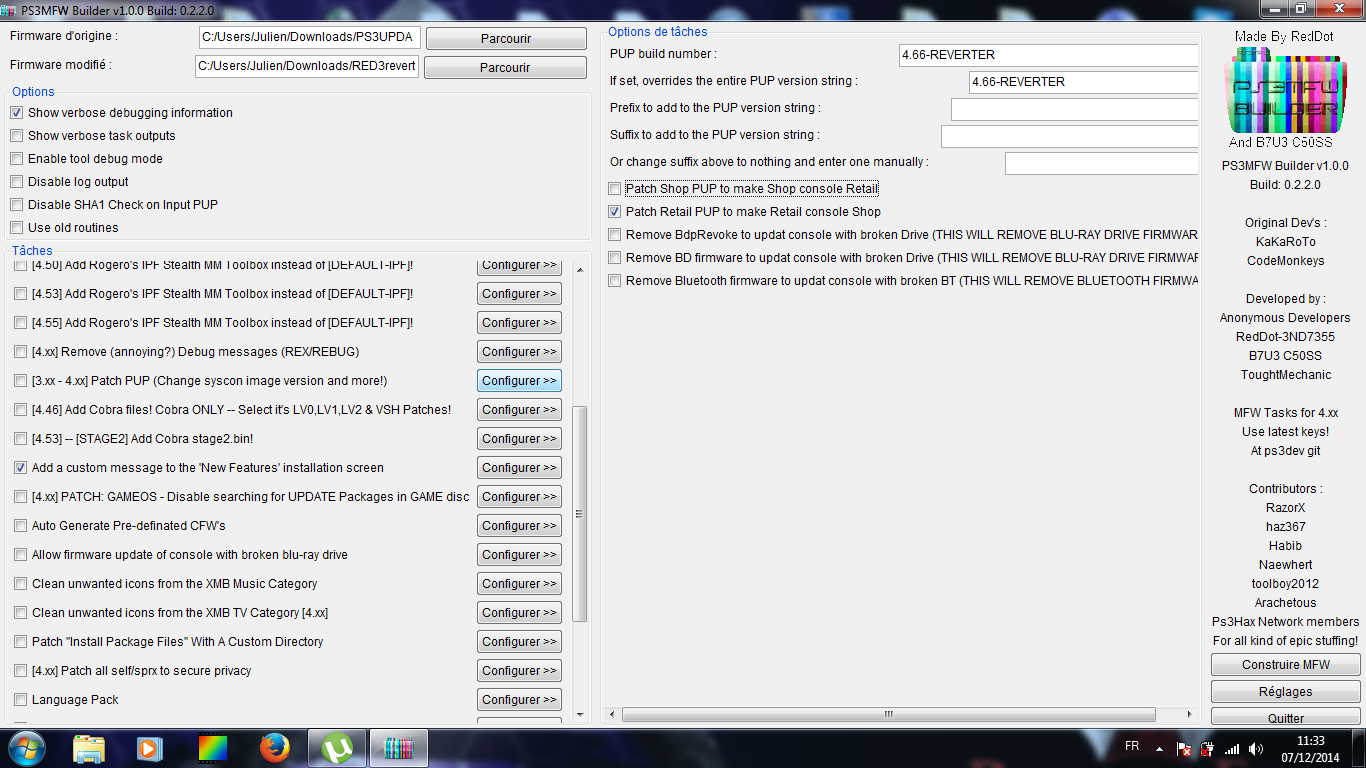Show hidden tray icons arrow
This screenshot has width=1366, height=768.
[1159, 748]
